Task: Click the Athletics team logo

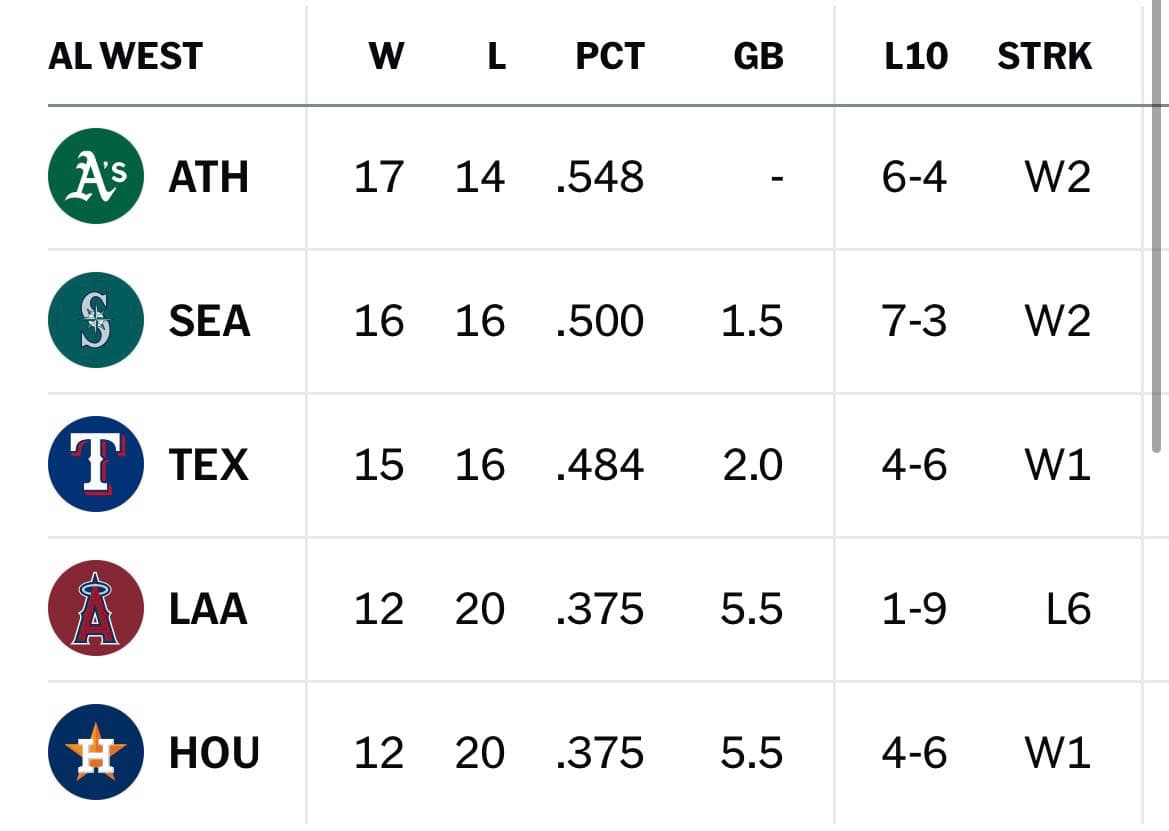Action: click(95, 176)
